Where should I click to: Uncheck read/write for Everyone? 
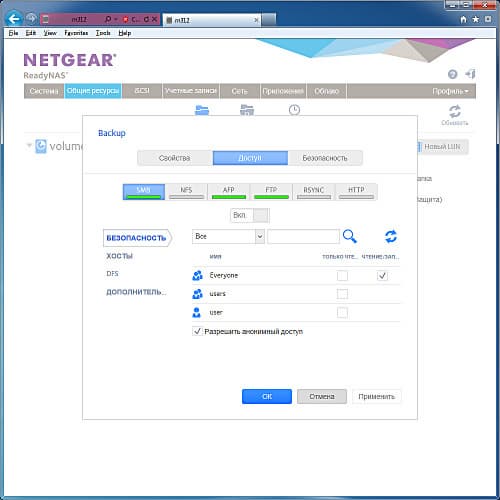coord(382,276)
